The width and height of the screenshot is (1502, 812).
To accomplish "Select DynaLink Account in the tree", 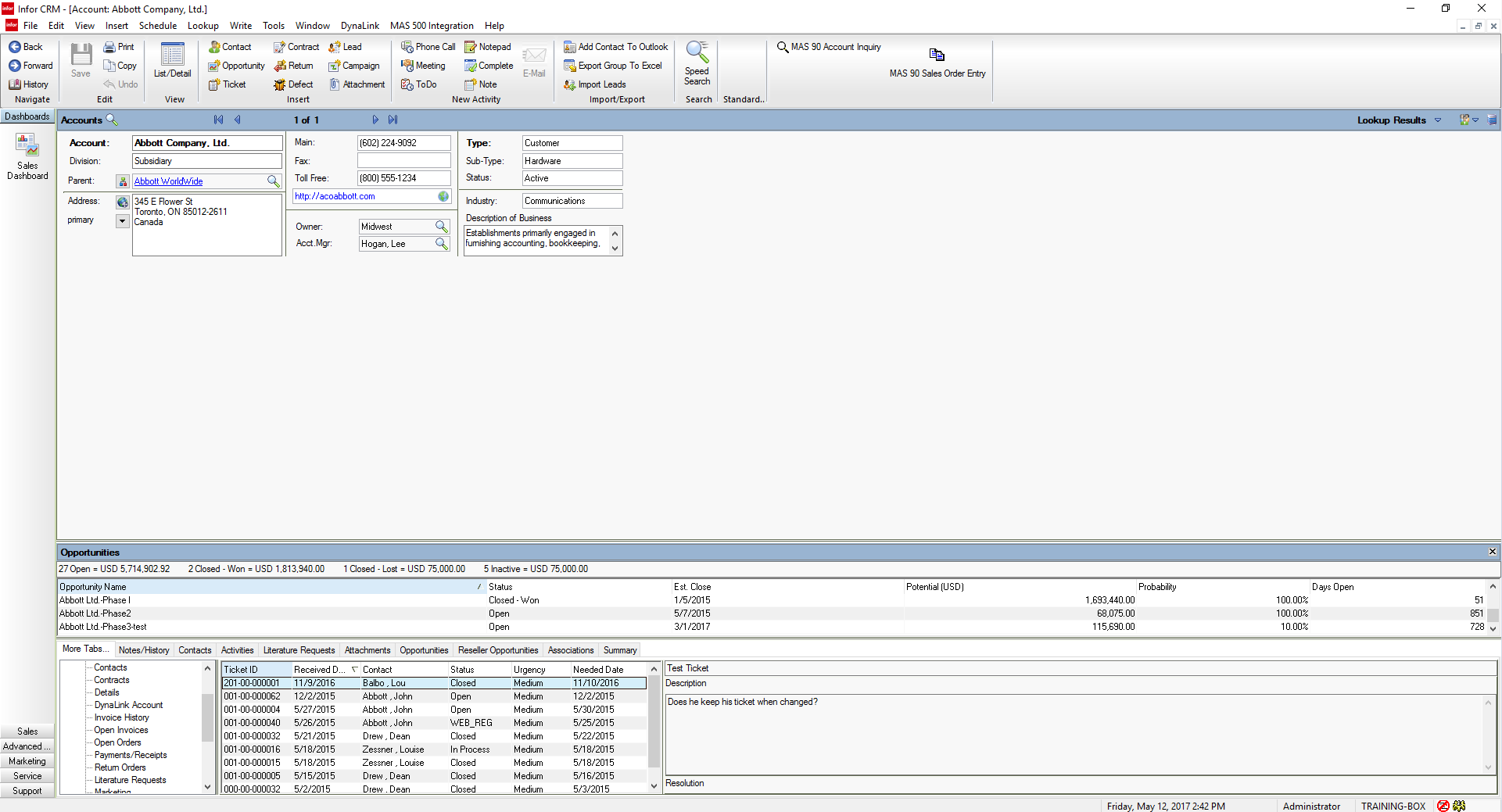I will coord(128,705).
